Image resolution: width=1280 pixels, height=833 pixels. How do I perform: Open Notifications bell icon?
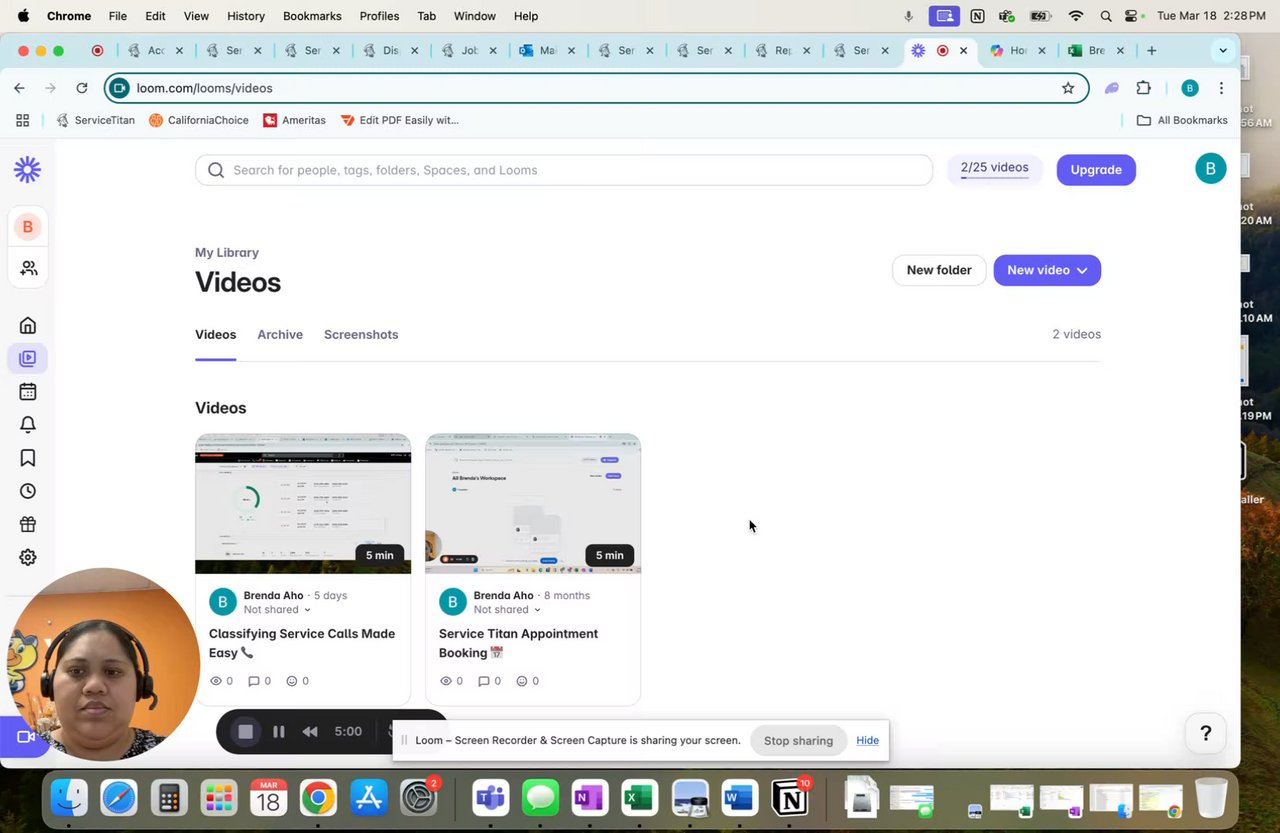pyautogui.click(x=28, y=424)
